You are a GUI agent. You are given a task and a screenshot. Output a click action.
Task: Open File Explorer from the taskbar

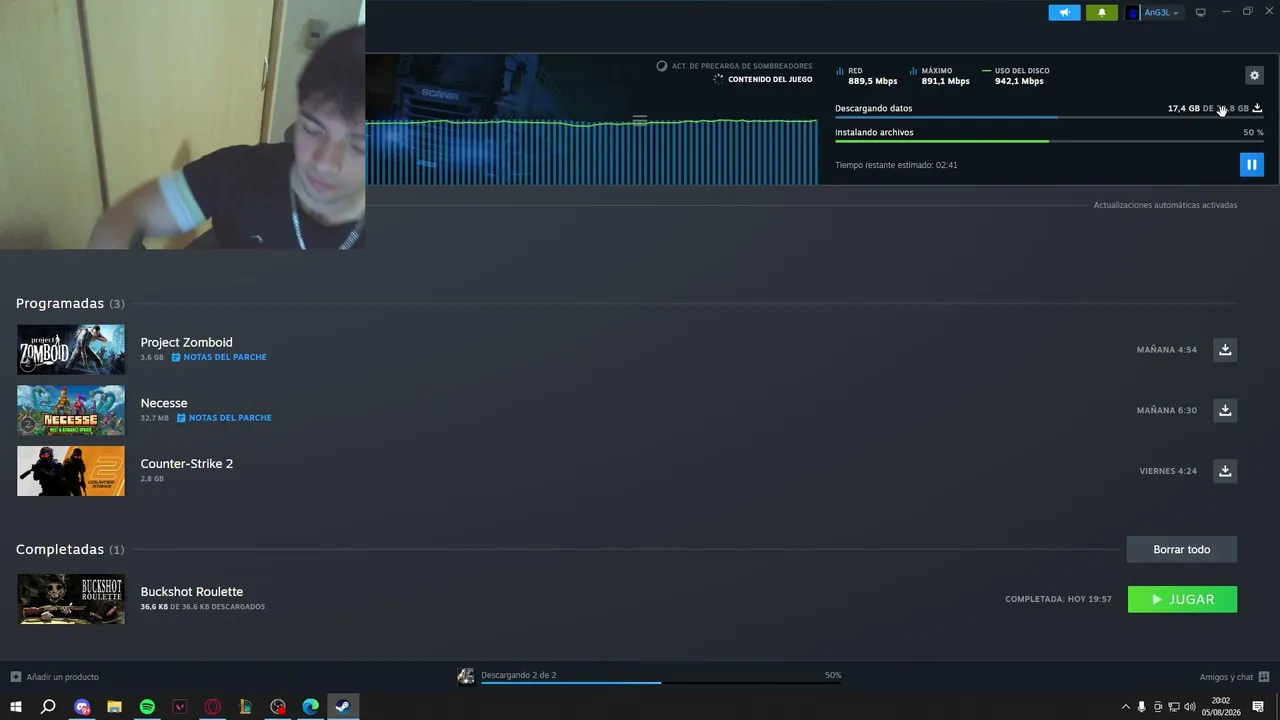point(114,707)
